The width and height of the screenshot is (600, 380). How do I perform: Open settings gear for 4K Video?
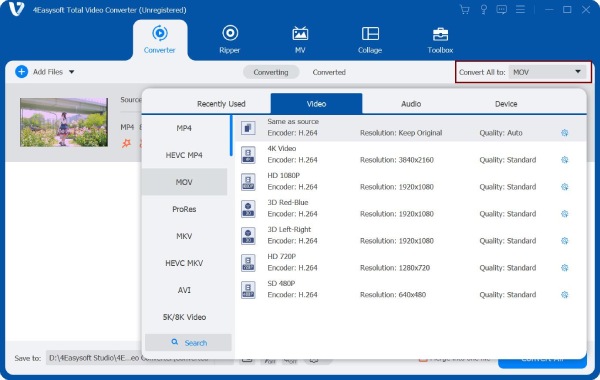[564, 160]
